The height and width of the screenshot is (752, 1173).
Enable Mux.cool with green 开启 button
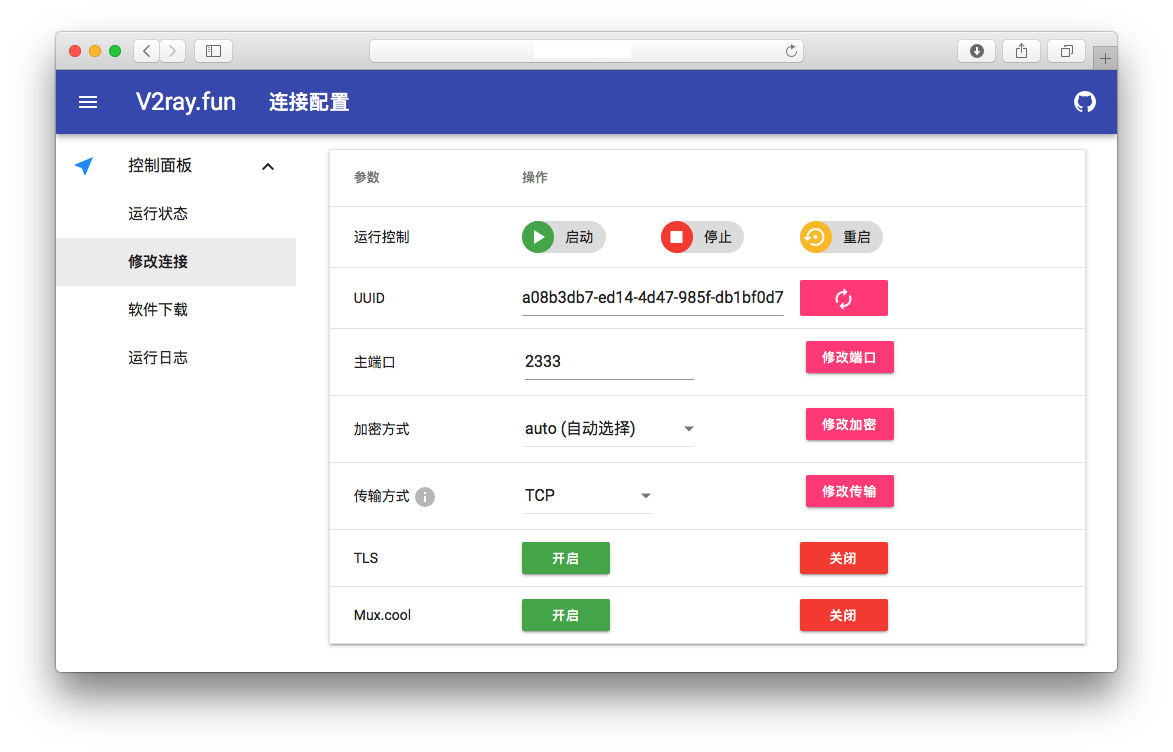tap(566, 615)
